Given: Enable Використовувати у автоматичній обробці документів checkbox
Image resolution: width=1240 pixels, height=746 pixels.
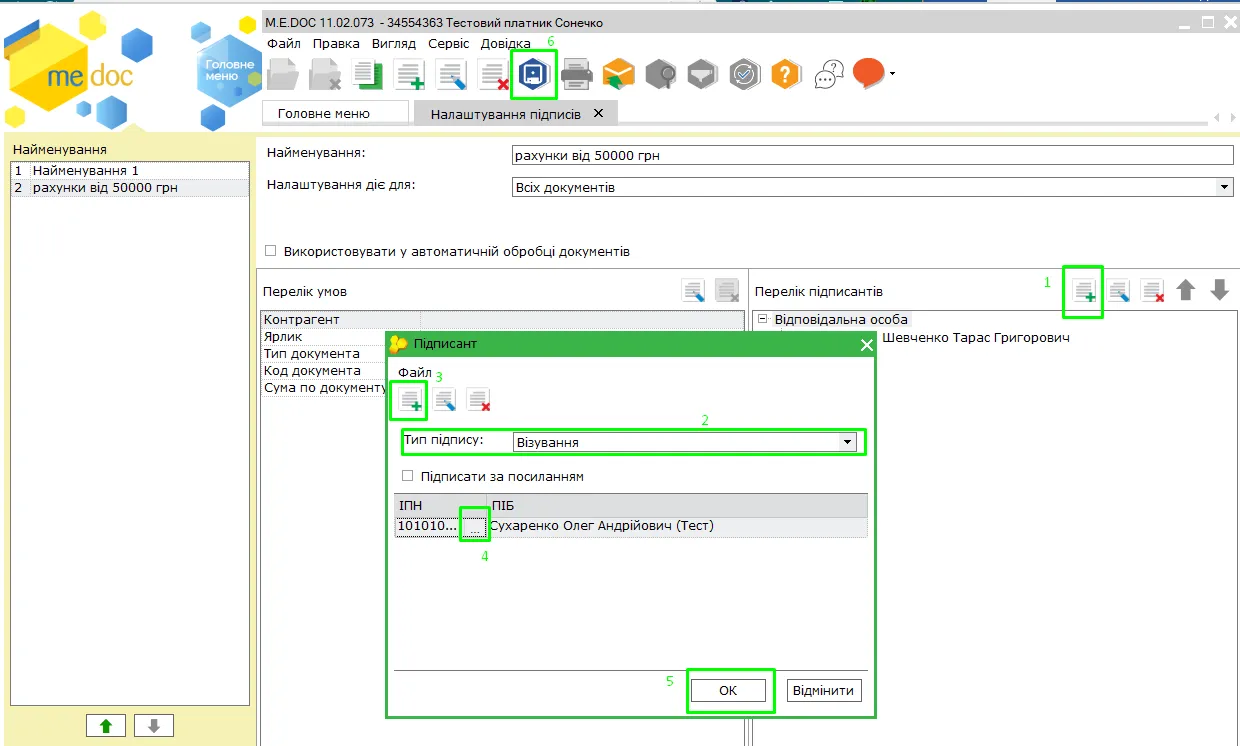Looking at the screenshot, I should (x=270, y=251).
